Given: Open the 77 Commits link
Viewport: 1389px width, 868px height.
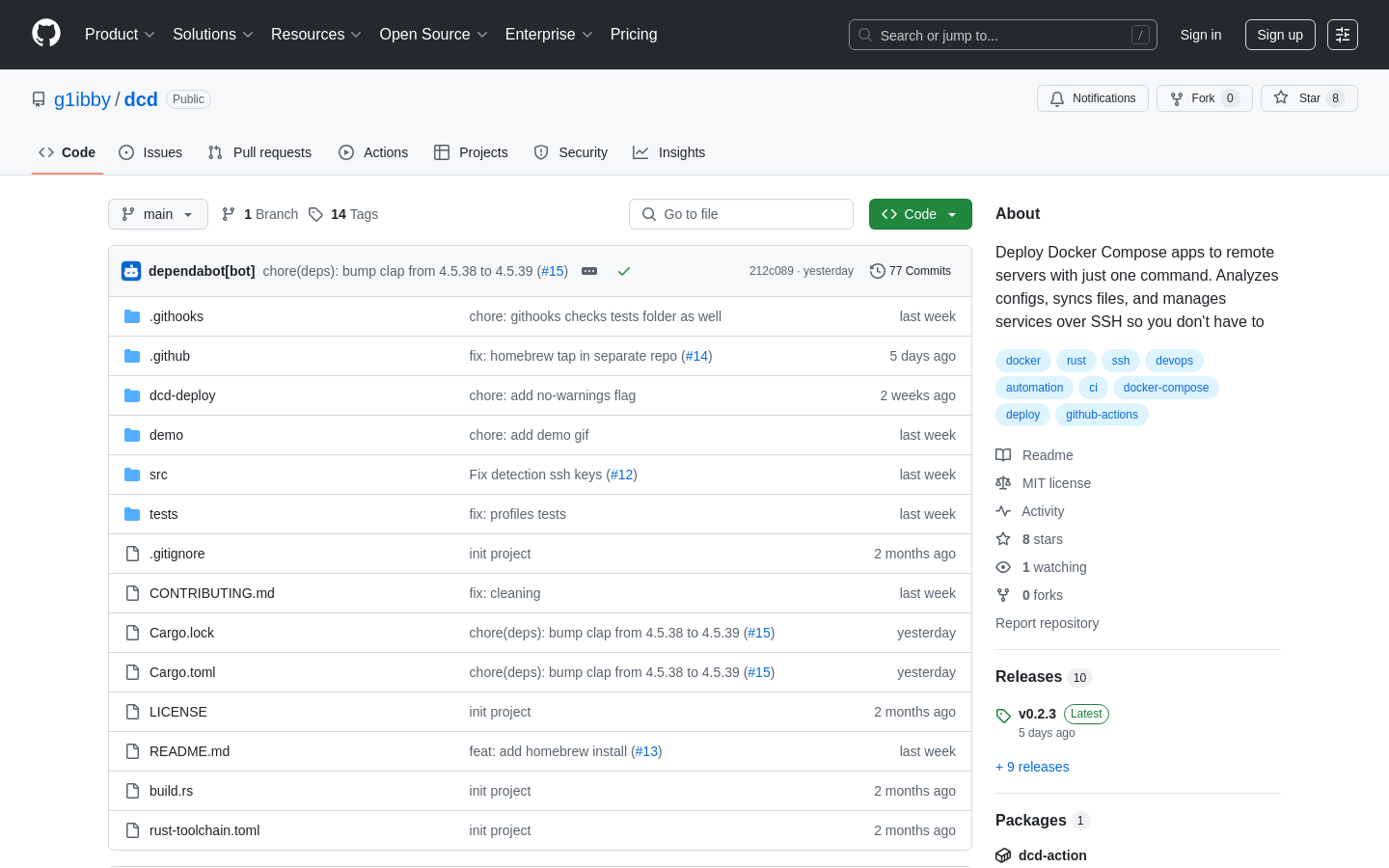Looking at the screenshot, I should (911, 271).
